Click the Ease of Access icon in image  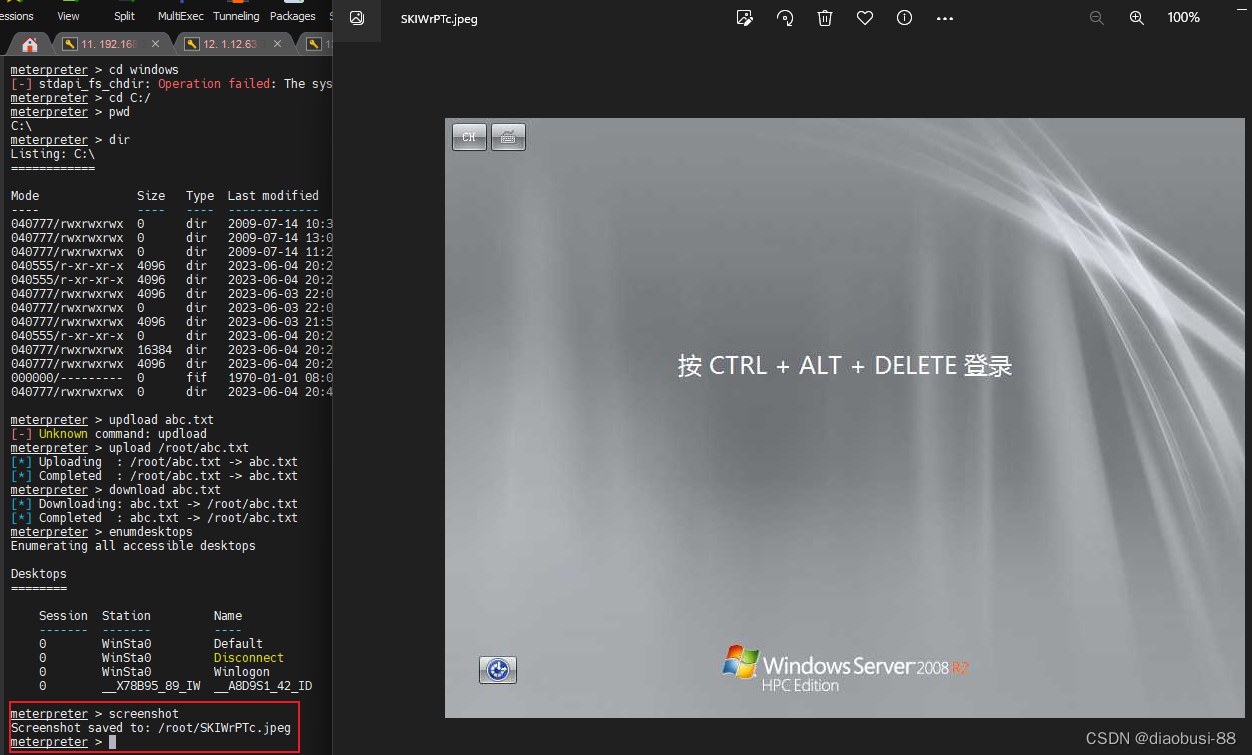[498, 669]
